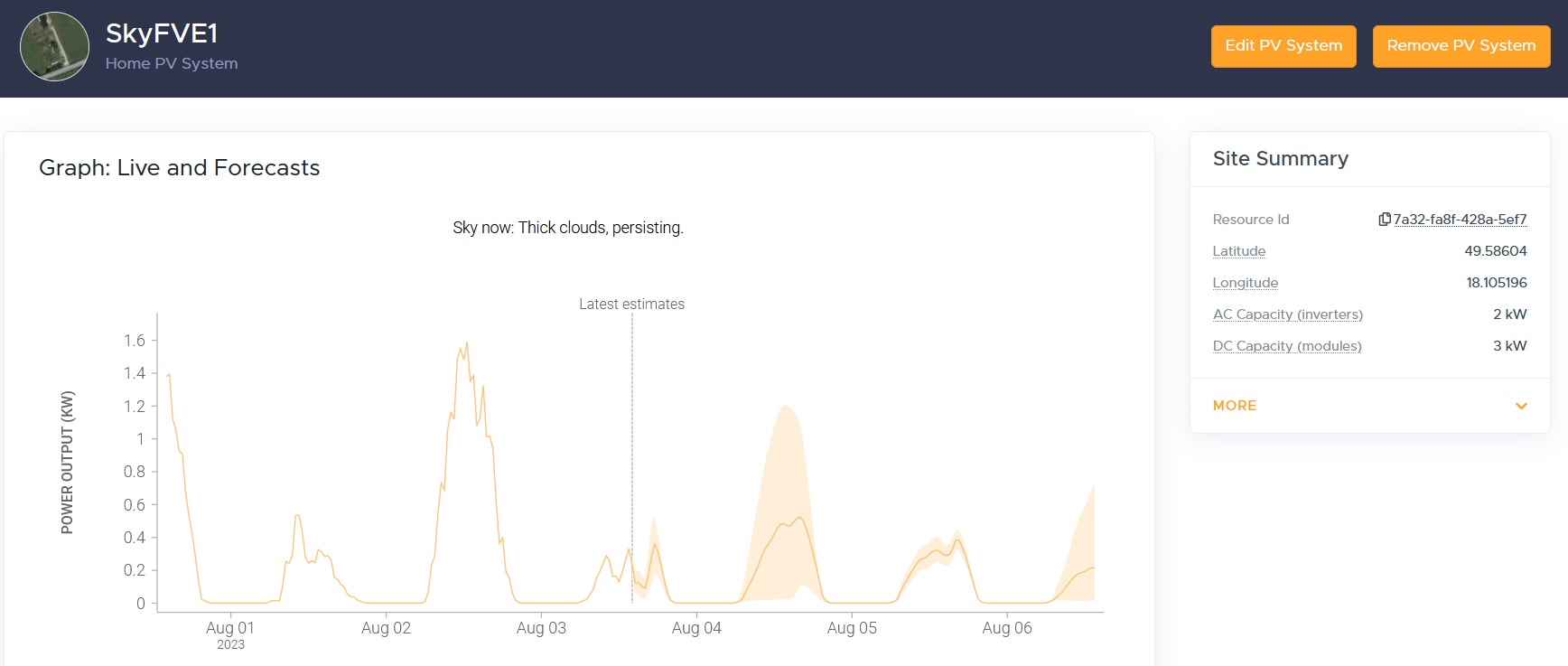Viewport: 1568px width, 666px height.
Task: Expand the MORE section in Site Summary
Action: pos(1235,406)
